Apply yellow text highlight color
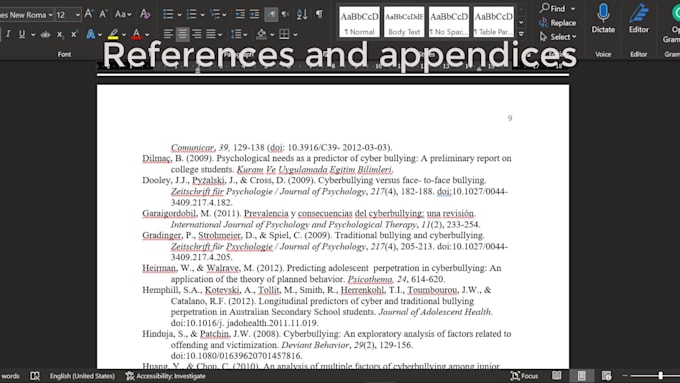 [x=113, y=34]
